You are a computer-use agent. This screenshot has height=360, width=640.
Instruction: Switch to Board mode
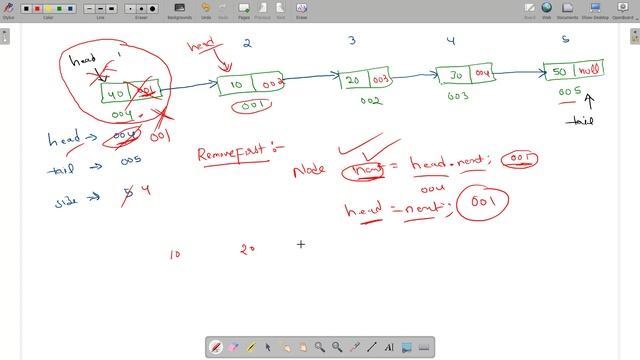tap(530, 10)
